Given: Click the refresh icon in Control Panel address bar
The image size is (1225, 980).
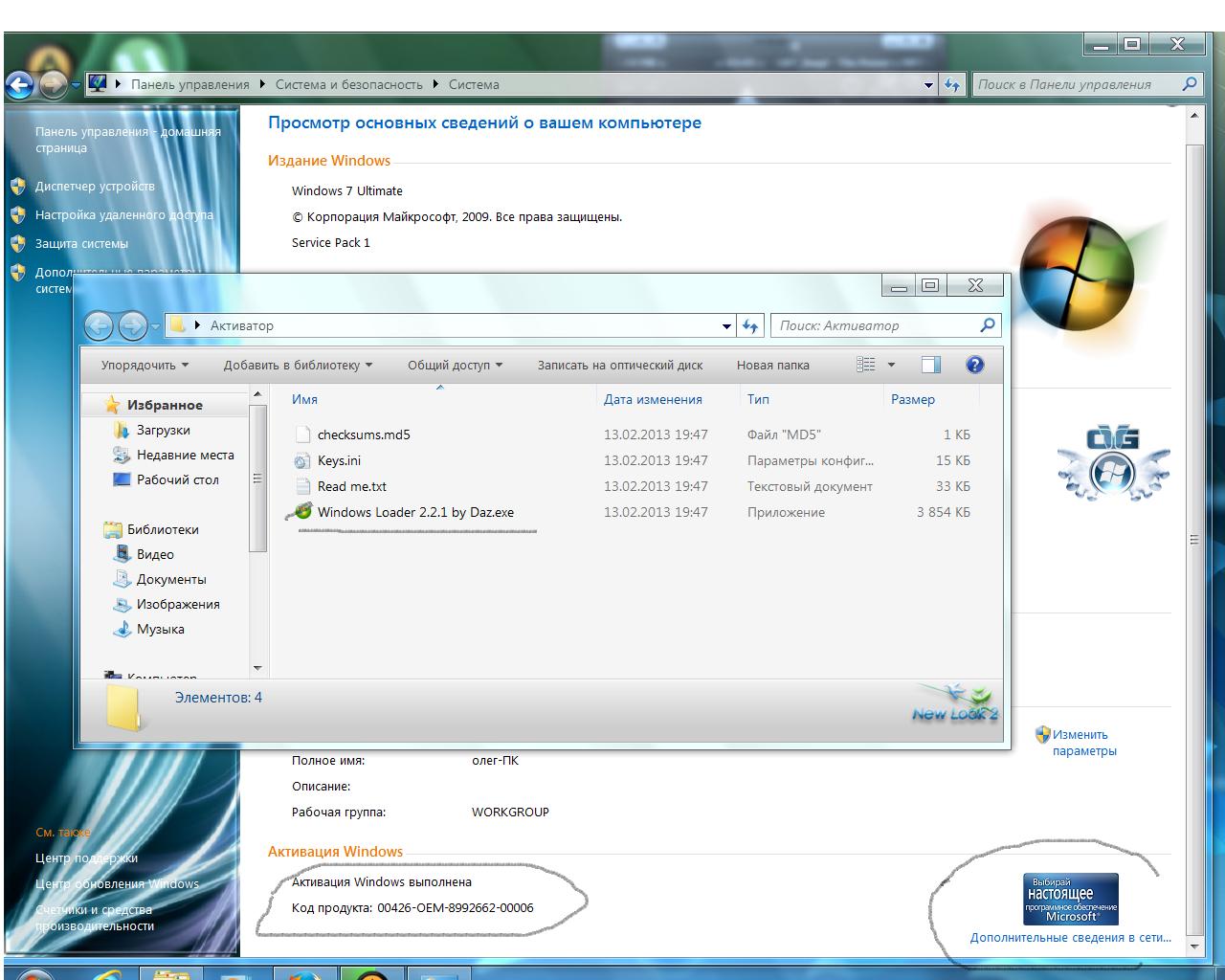Looking at the screenshot, I should coord(951,84).
